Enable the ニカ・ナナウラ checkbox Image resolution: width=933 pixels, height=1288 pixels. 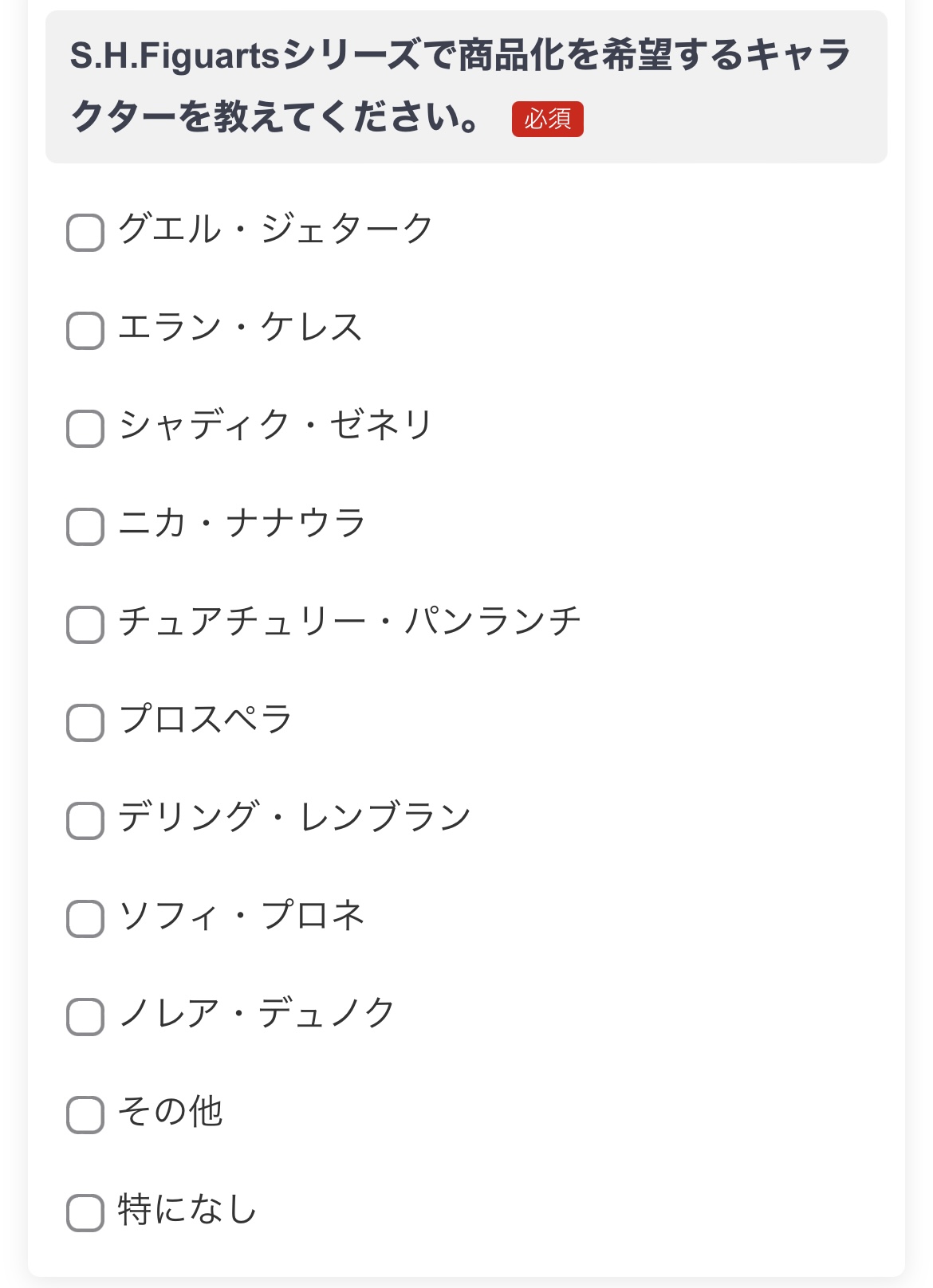85,527
